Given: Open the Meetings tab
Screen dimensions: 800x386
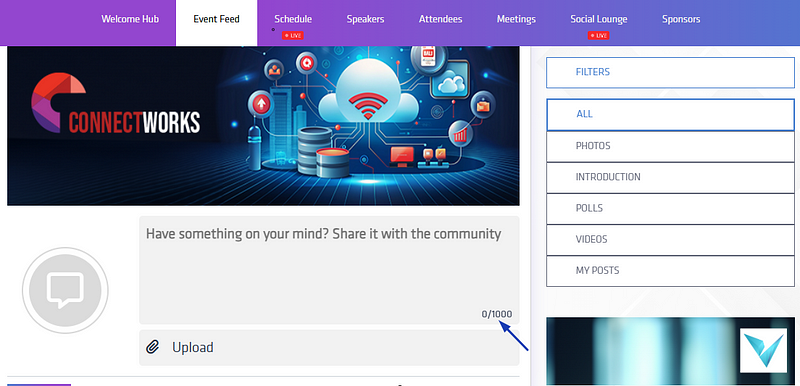Looking at the screenshot, I should (x=516, y=19).
